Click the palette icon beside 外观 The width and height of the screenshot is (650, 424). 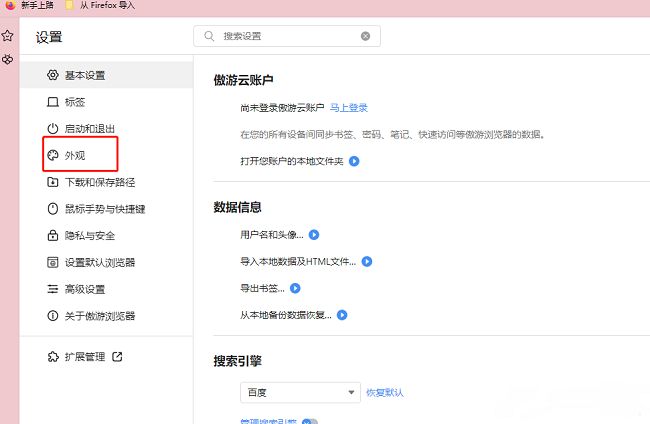53,155
